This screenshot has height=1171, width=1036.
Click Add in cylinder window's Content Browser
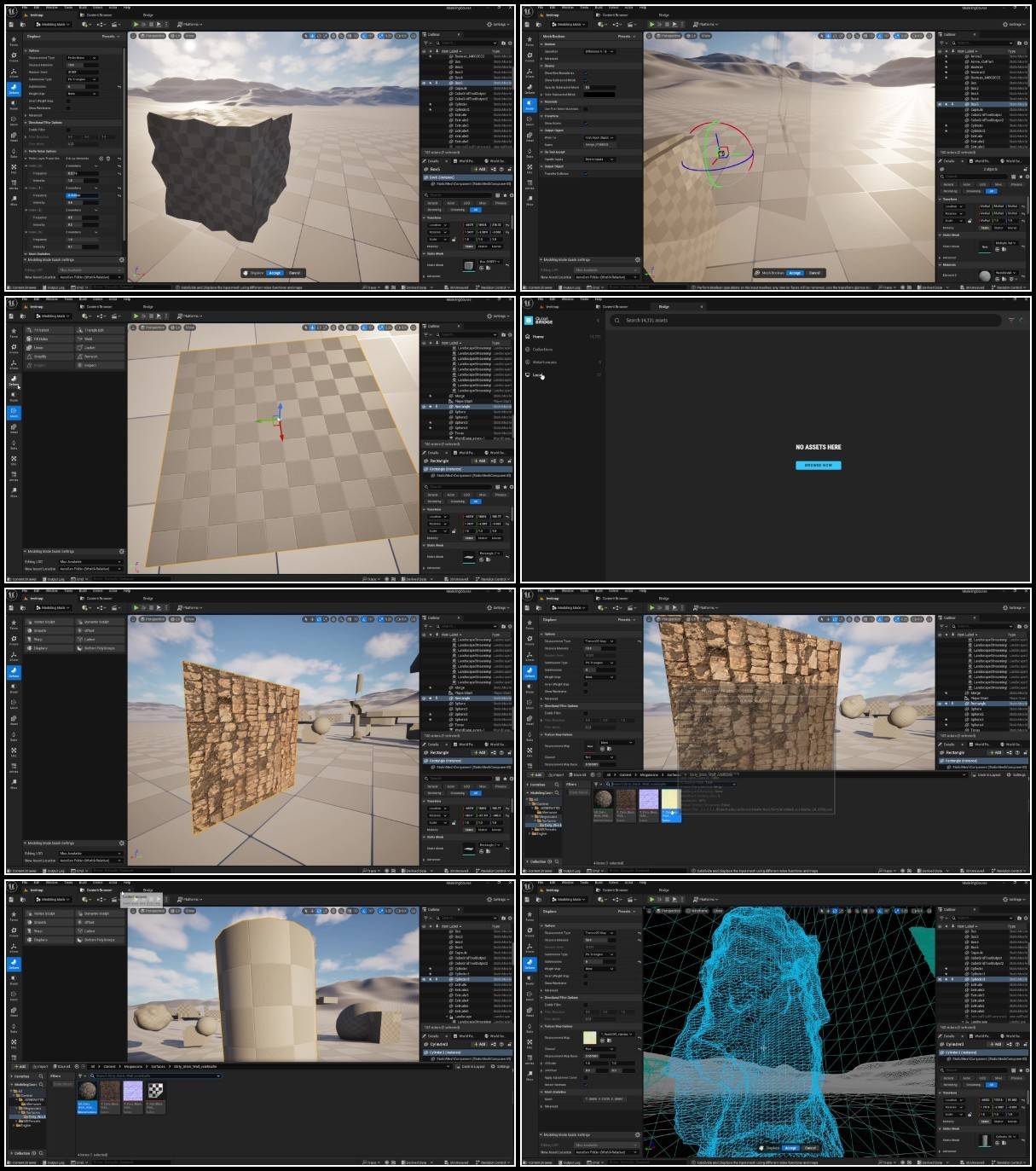click(19, 1066)
